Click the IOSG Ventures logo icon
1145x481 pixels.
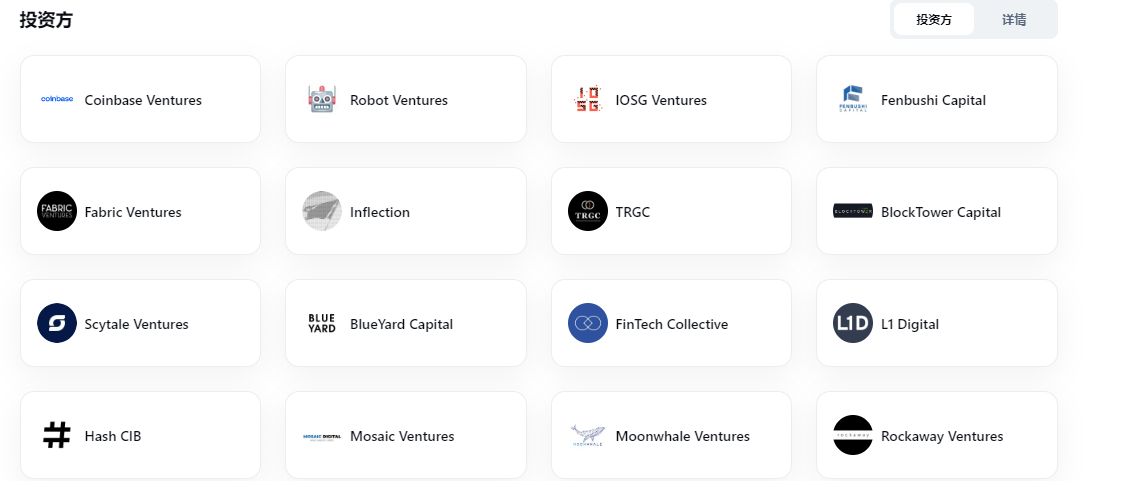coord(588,99)
